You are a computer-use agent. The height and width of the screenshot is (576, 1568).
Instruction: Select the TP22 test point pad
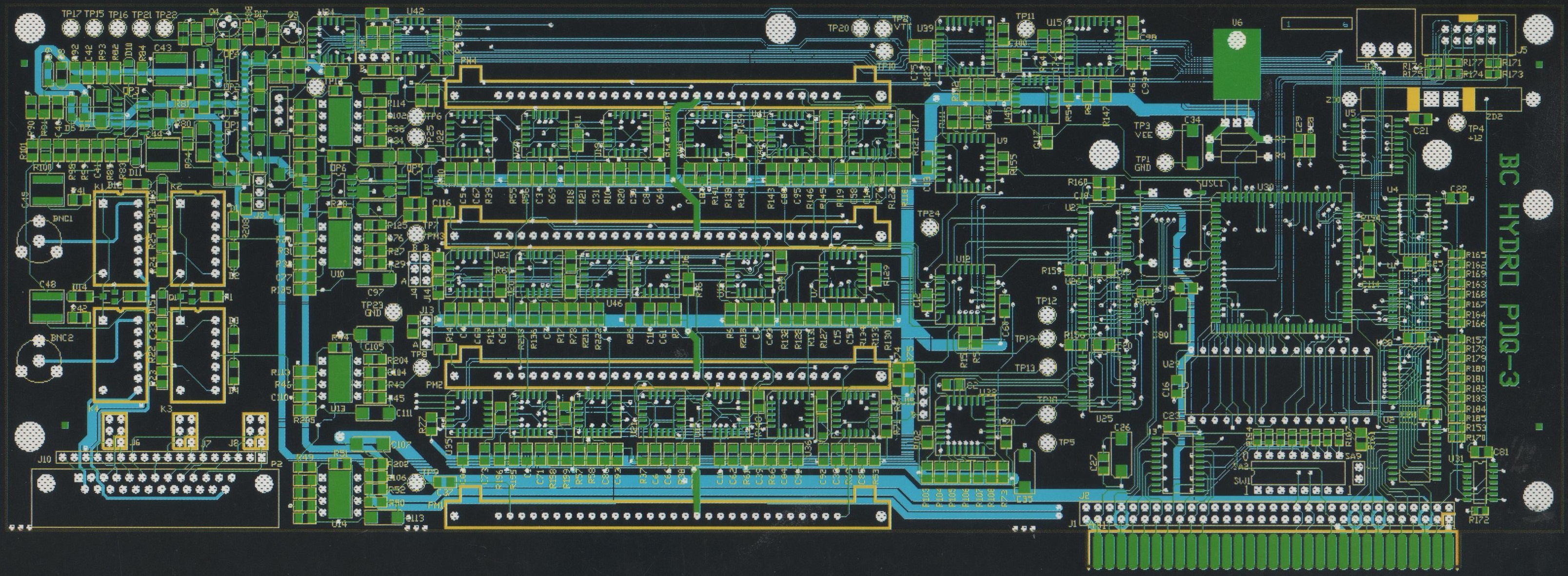164,28
